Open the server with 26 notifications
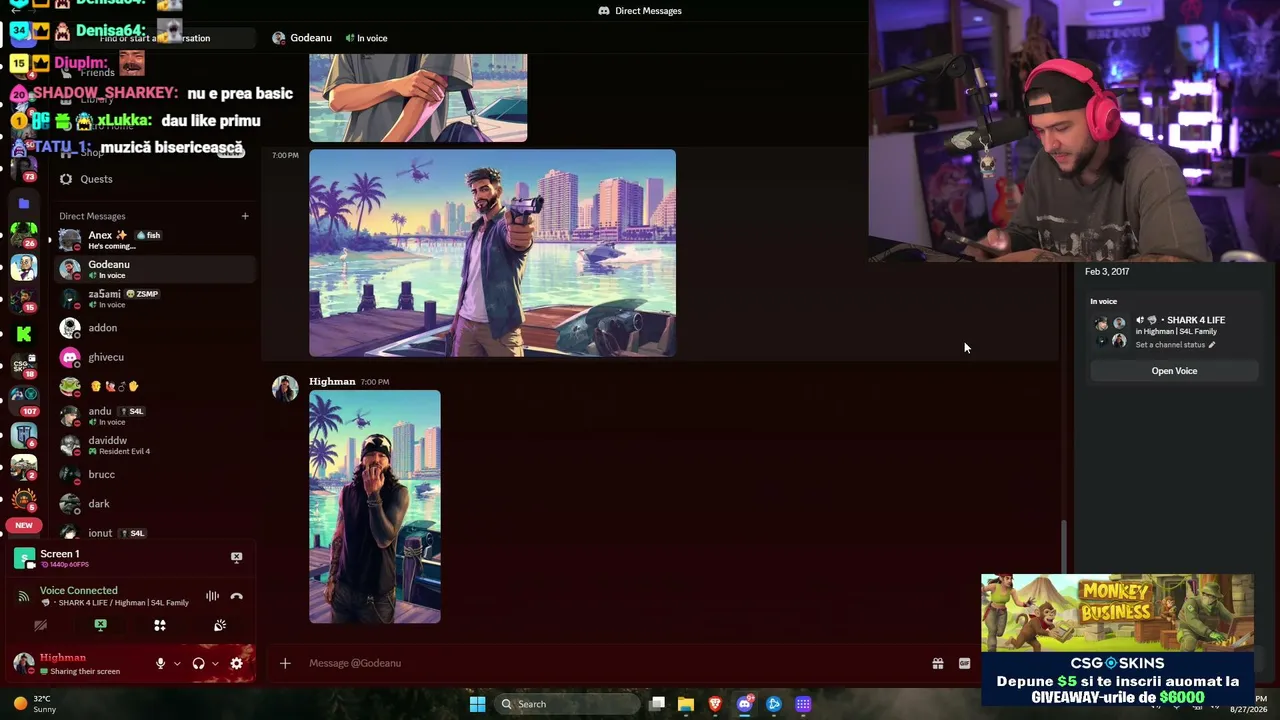The height and width of the screenshot is (720, 1280). click(x=24, y=236)
